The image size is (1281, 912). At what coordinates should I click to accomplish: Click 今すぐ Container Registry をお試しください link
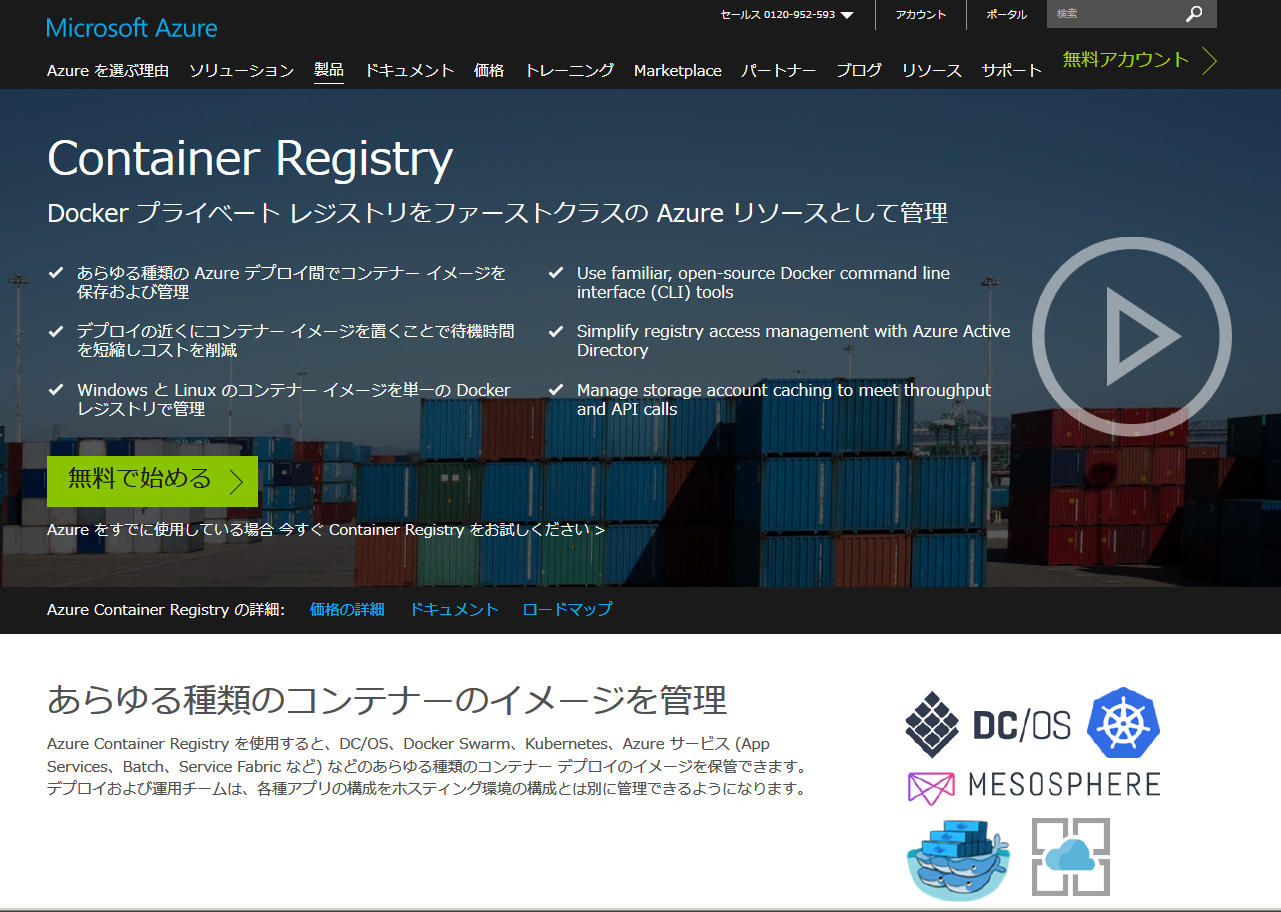(x=442, y=530)
